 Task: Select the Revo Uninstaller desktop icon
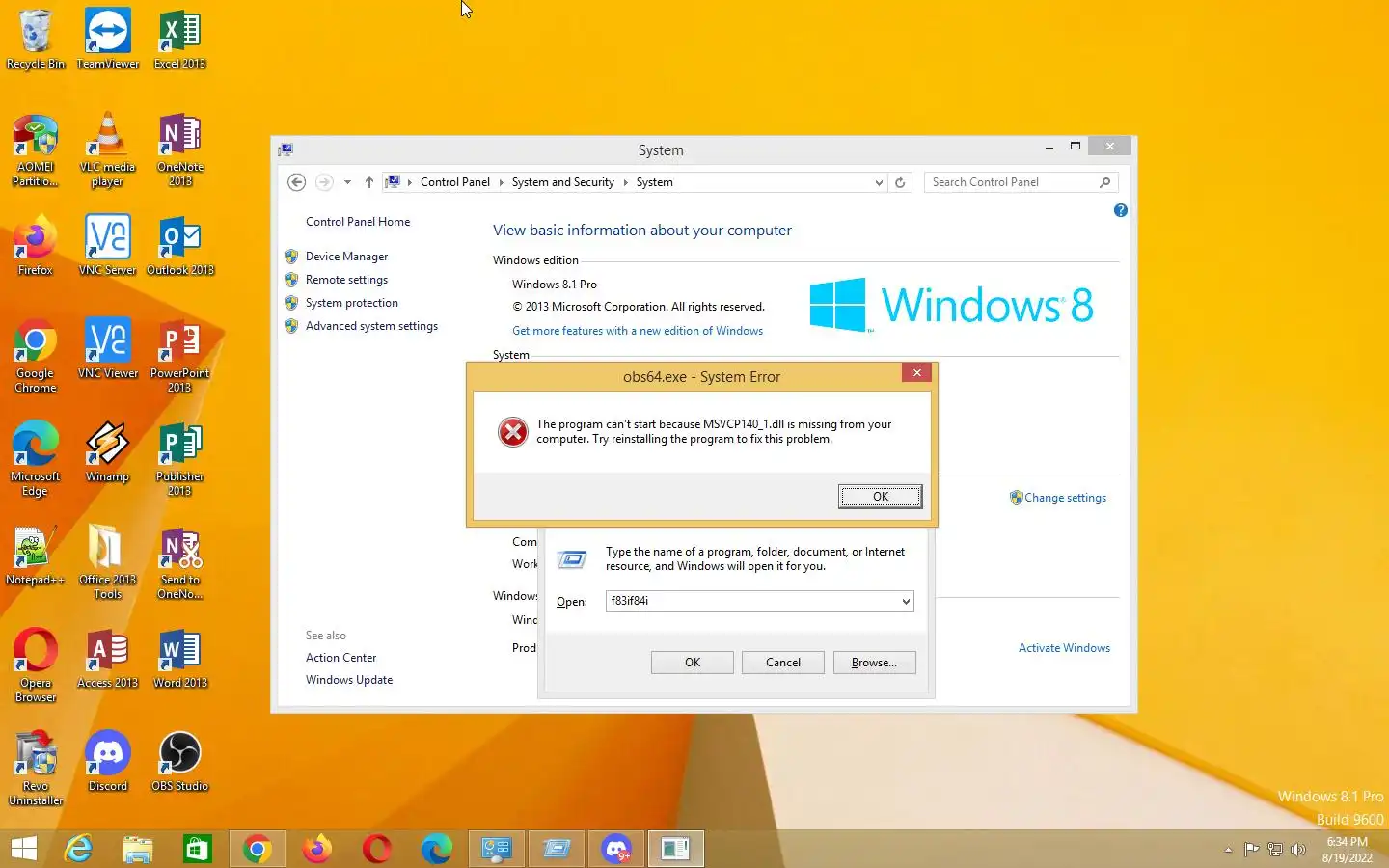[36, 770]
